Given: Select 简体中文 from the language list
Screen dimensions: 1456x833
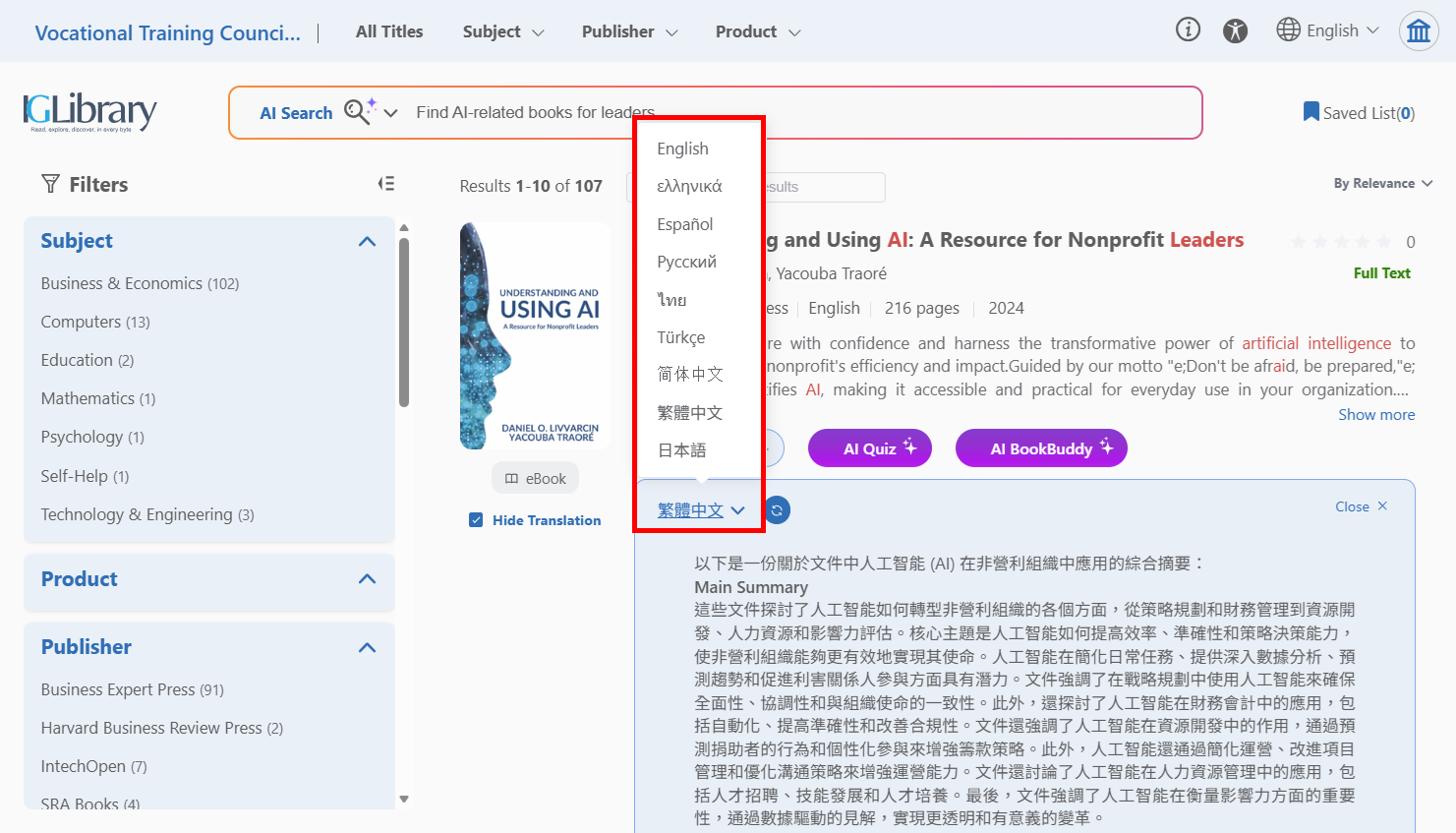Looking at the screenshot, I should 690,375.
